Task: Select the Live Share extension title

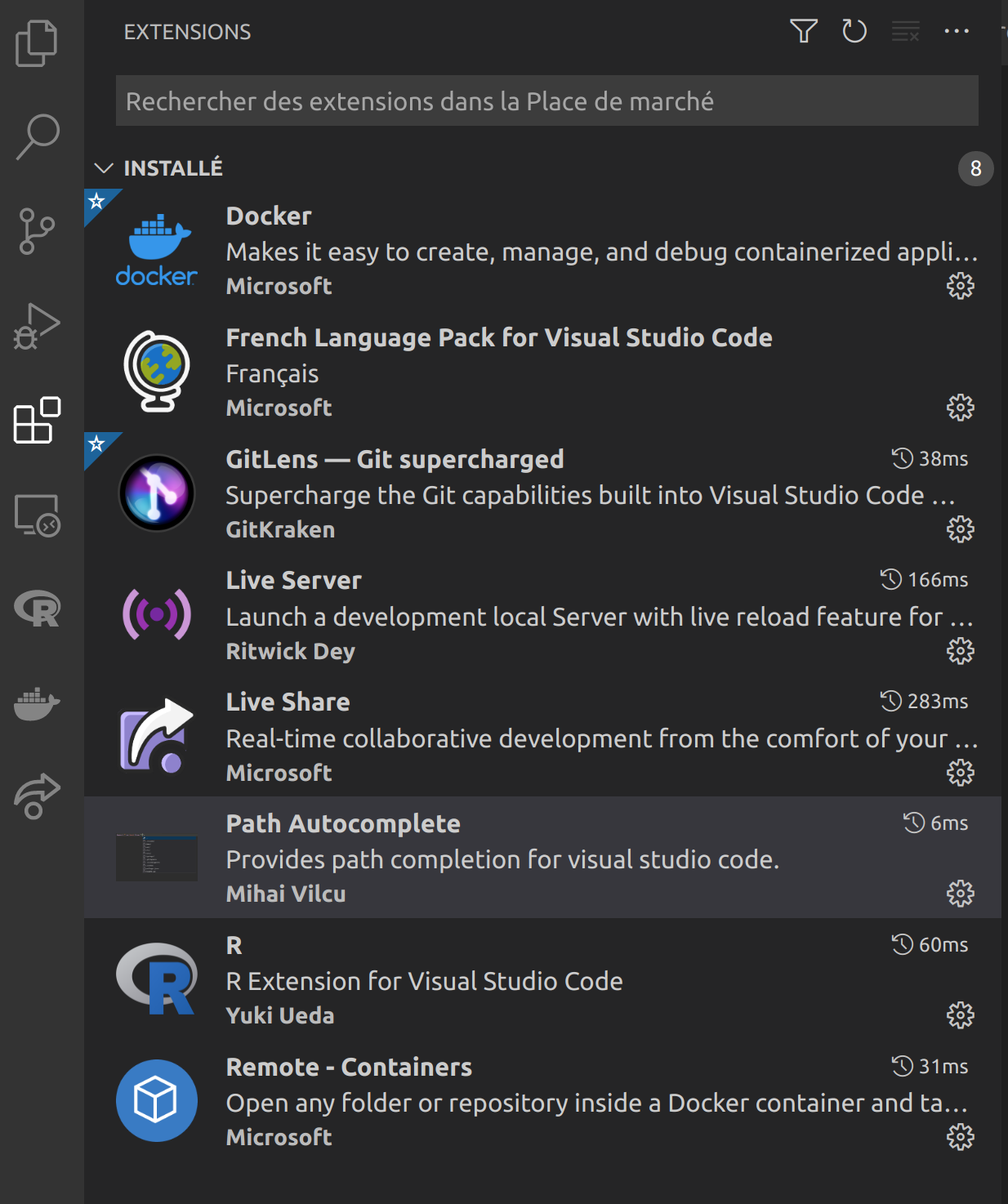Action: 288,702
